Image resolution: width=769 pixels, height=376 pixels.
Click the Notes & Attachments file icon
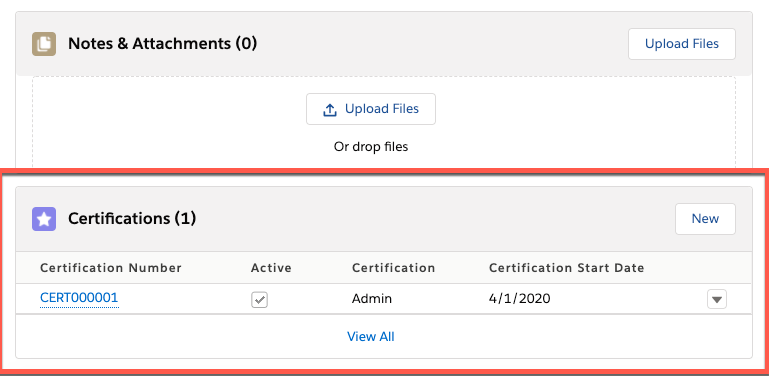click(44, 44)
